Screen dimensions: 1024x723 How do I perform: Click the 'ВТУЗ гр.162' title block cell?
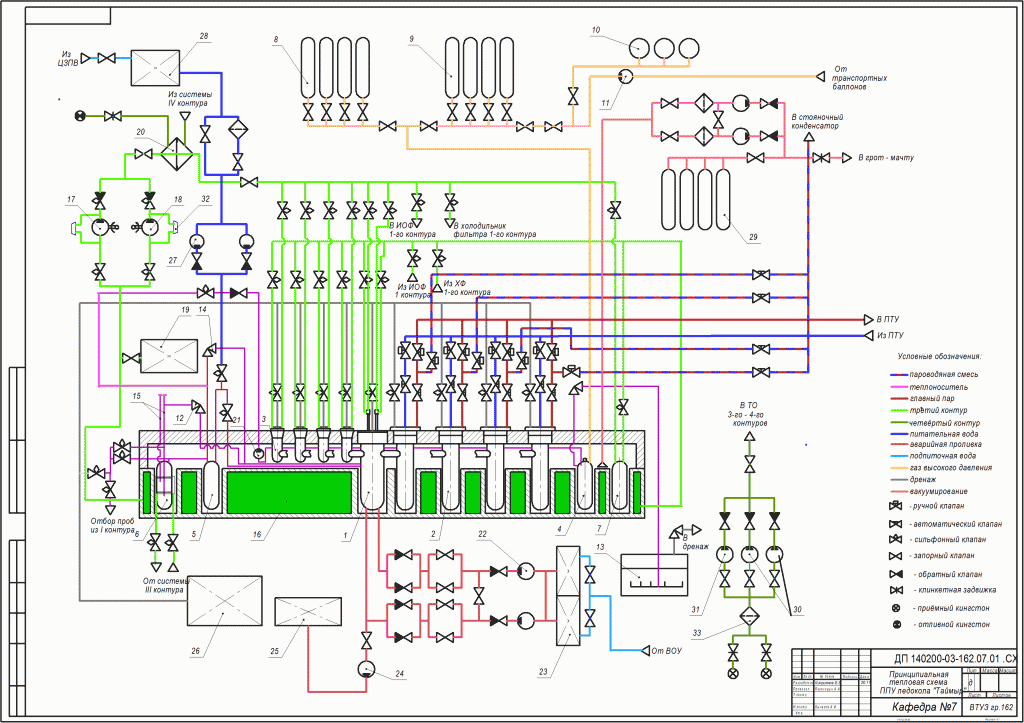(991, 707)
